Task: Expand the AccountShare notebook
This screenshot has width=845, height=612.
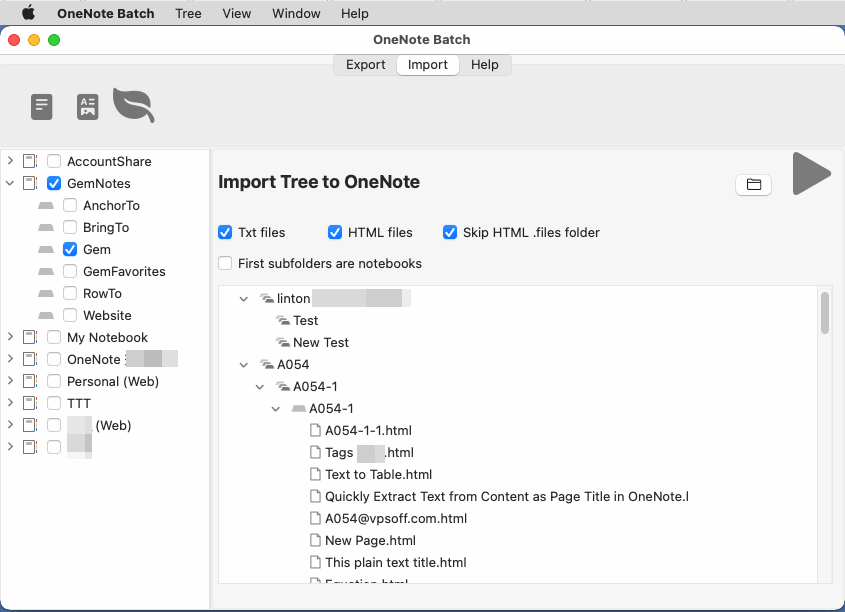Action: click(x=10, y=161)
